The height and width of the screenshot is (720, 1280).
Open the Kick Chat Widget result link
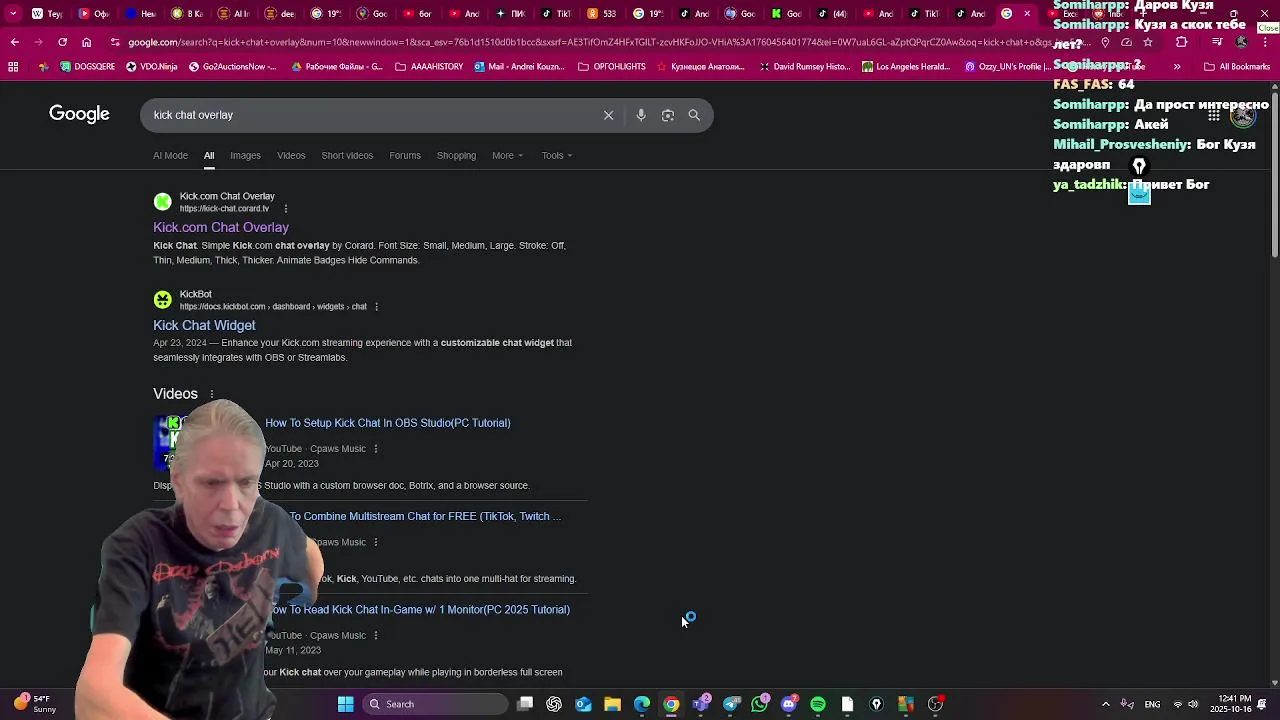coord(204,325)
